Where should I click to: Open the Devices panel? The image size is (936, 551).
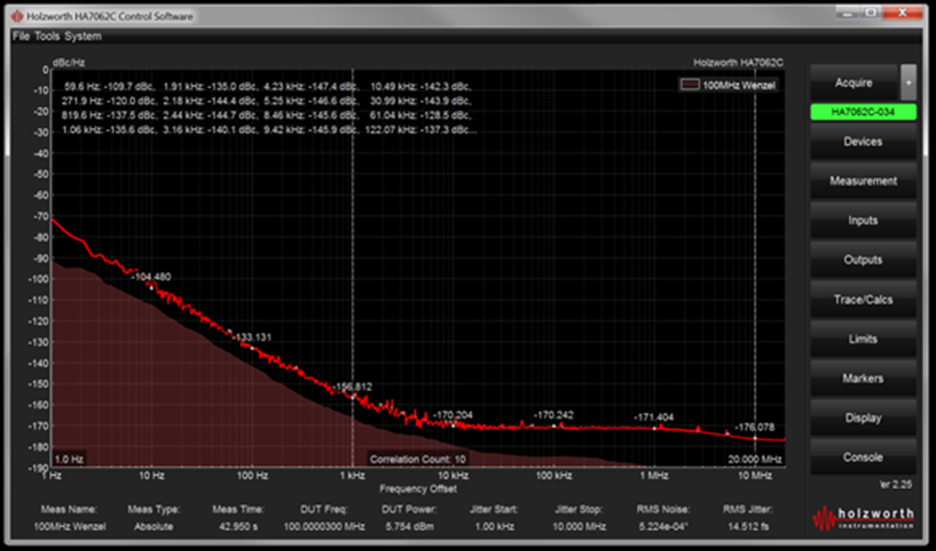(x=862, y=142)
